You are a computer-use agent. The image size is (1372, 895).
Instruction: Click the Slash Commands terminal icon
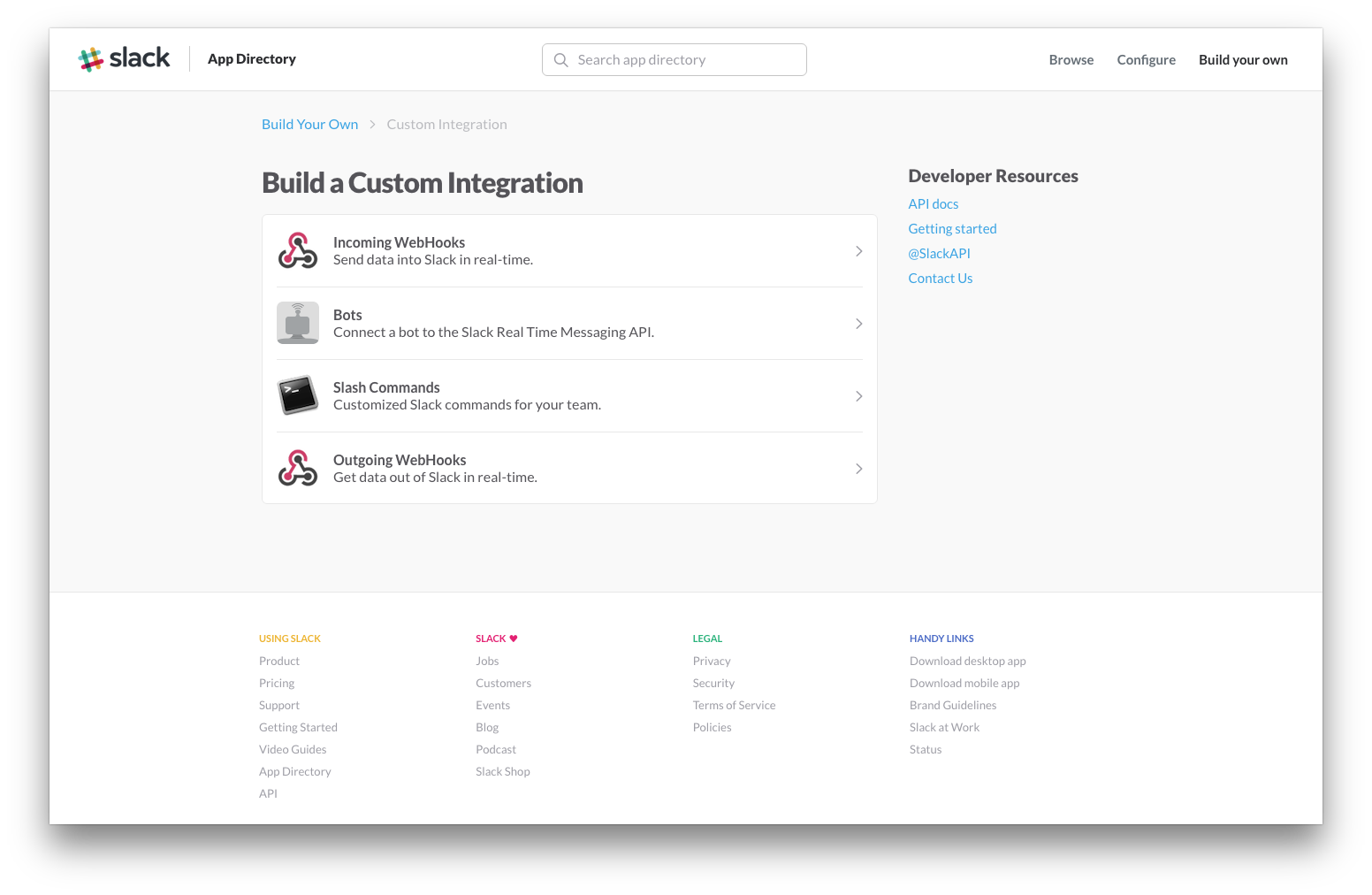(298, 395)
